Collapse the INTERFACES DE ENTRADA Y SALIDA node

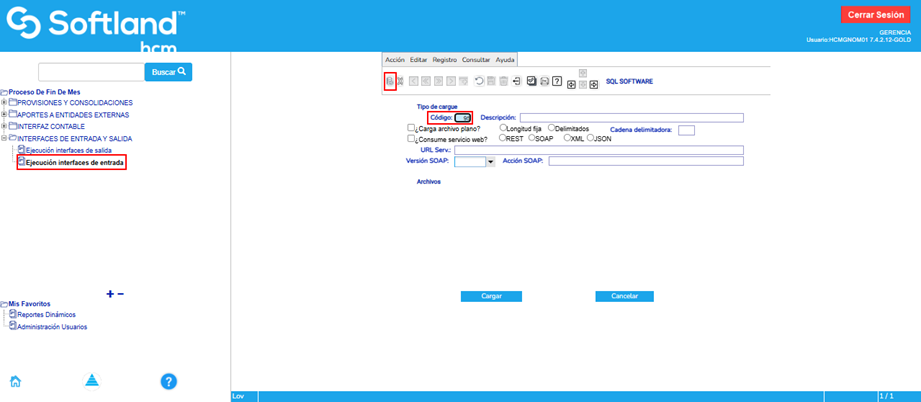(5, 138)
